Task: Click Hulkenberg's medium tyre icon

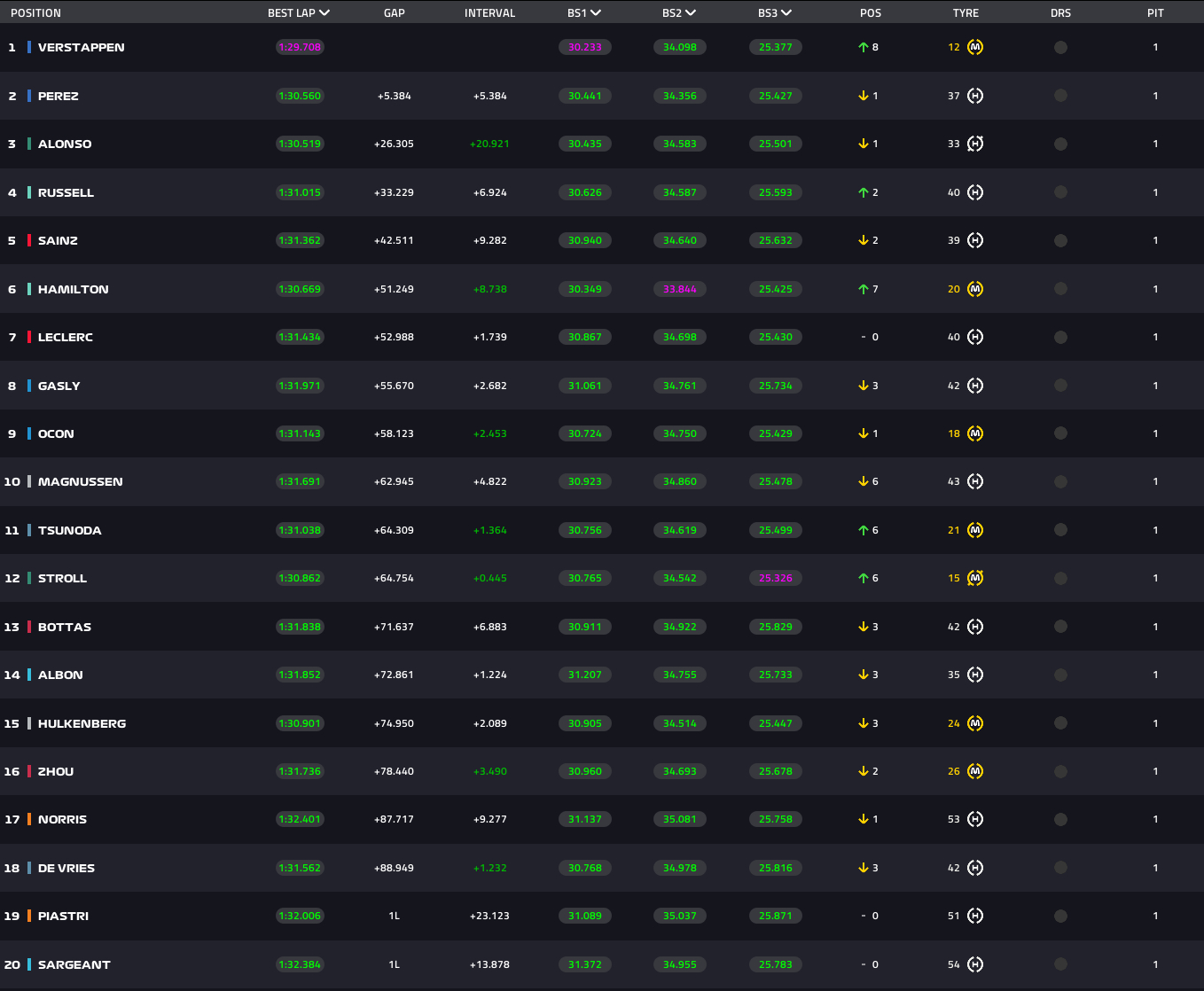Action: coord(975,723)
